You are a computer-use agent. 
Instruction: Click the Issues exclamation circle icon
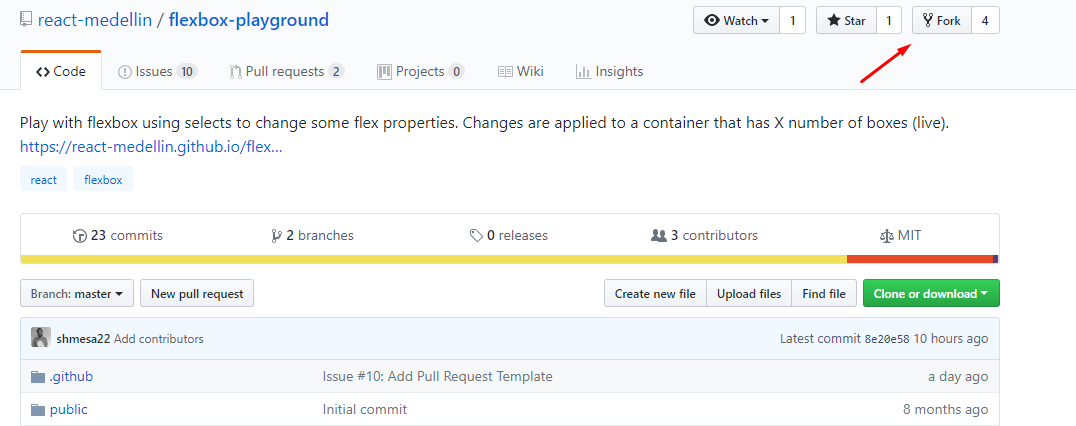click(x=125, y=71)
